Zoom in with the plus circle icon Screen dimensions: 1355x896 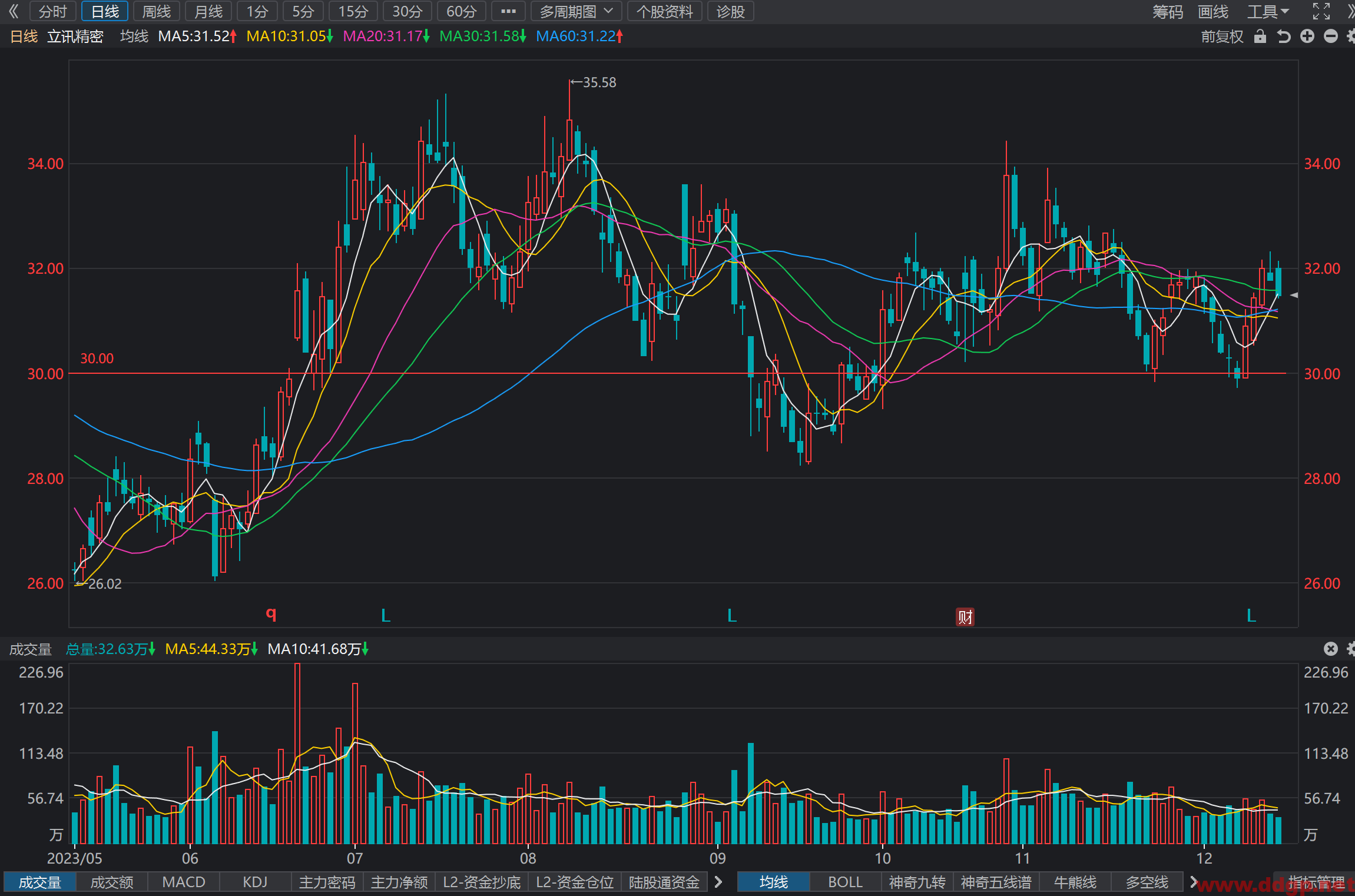1307,36
